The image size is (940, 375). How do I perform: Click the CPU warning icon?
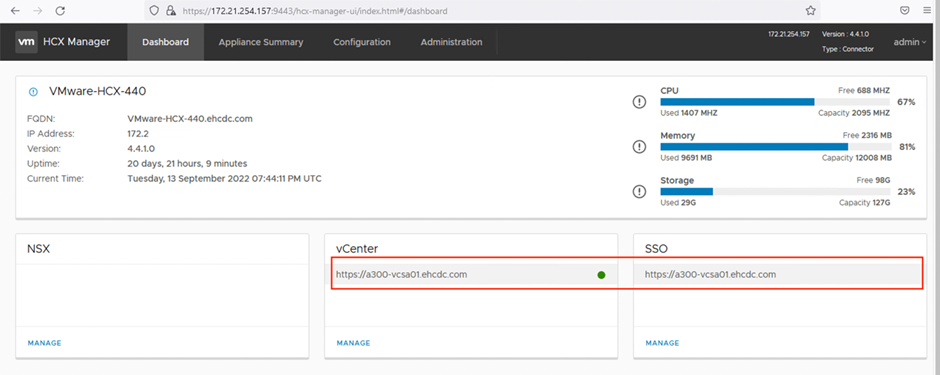[639, 102]
